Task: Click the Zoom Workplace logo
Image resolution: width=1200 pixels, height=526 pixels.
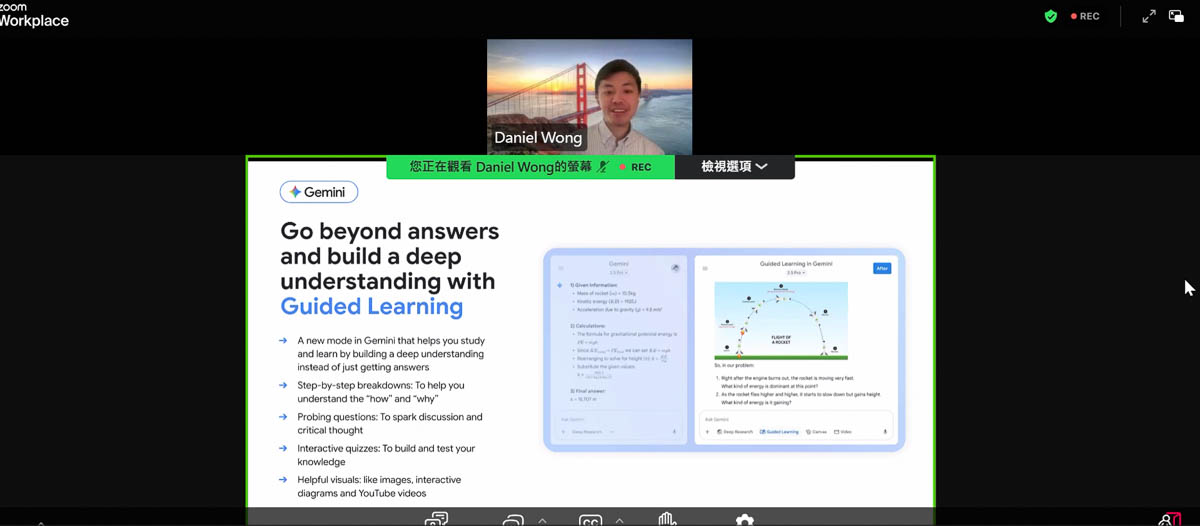Action: pyautogui.click(x=32, y=14)
